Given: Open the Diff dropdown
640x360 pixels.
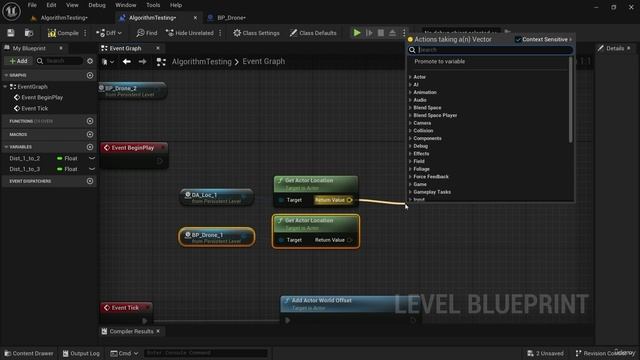Looking at the screenshot, I should (x=109, y=33).
